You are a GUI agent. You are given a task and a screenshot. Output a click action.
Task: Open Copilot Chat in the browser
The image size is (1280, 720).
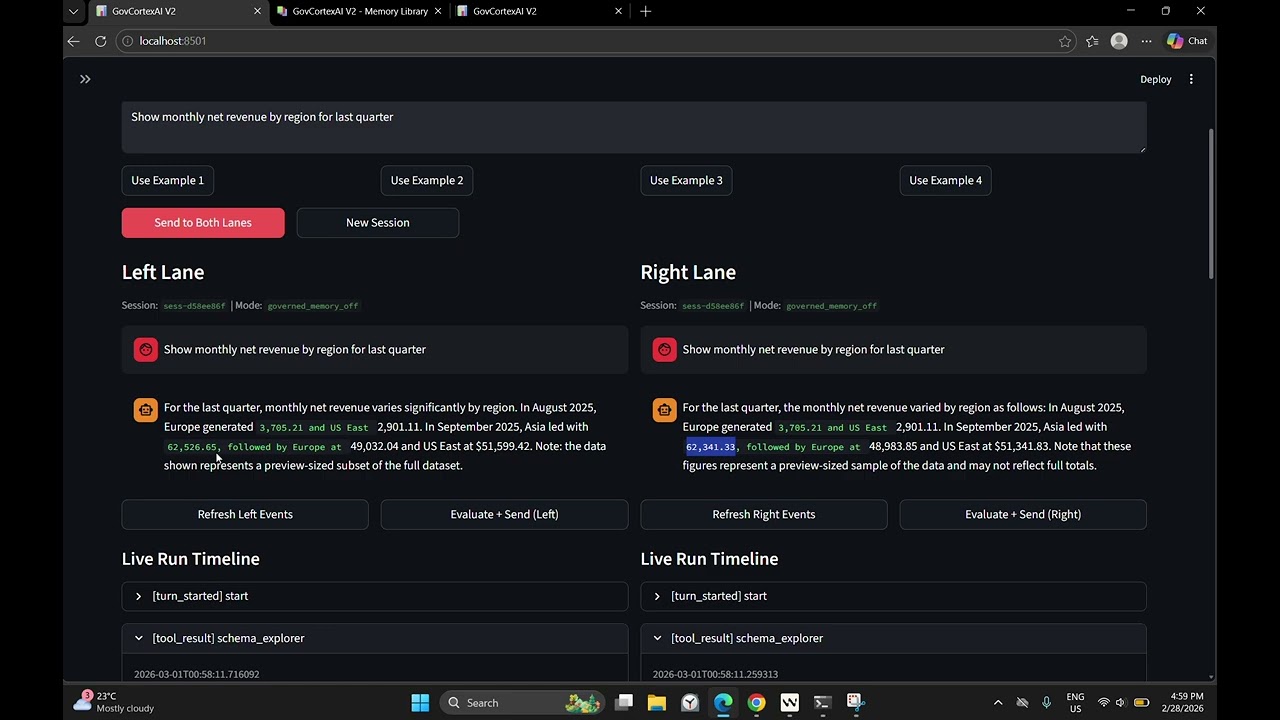[x=1187, y=41]
